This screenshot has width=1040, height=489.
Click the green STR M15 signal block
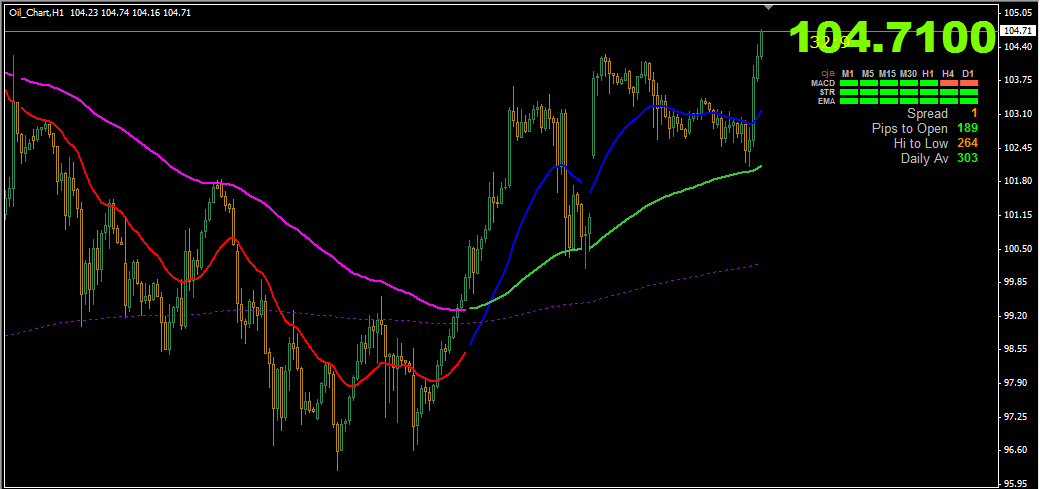(888, 92)
